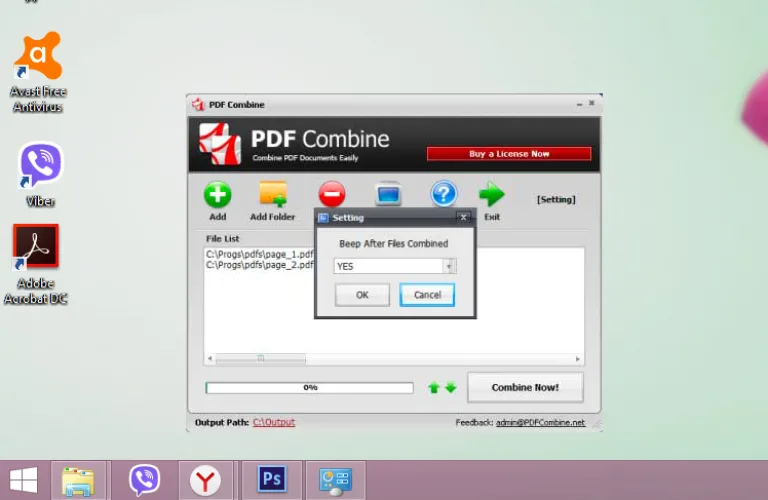Move file down with green down arrow

451,388
